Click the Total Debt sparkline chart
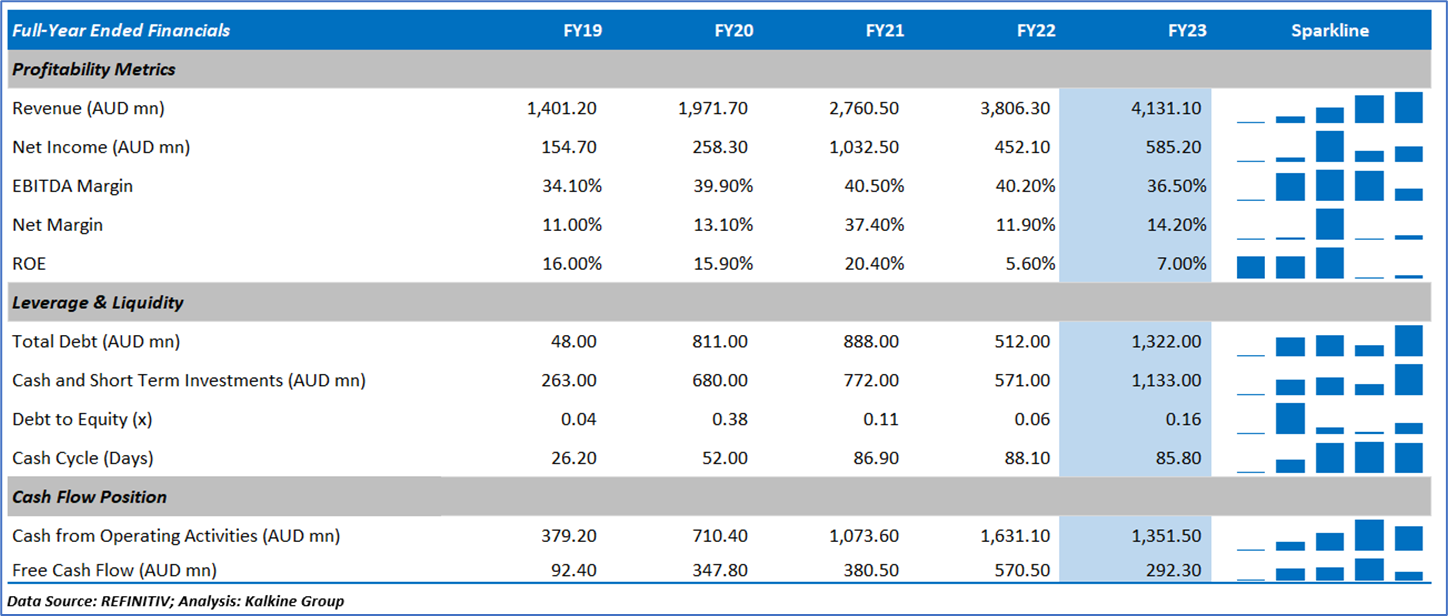 pyautogui.click(x=1329, y=342)
